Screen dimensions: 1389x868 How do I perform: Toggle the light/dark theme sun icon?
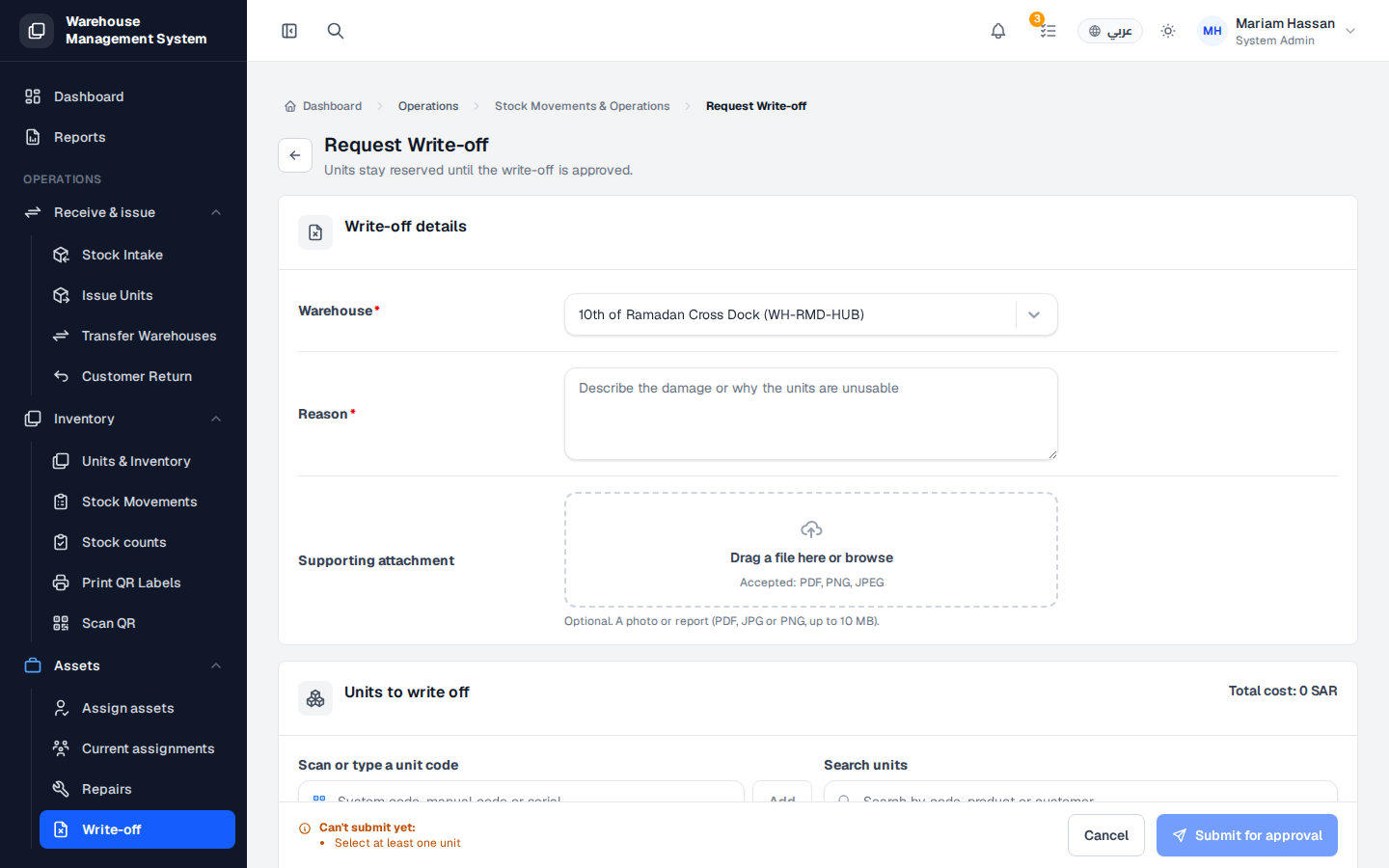coord(1168,31)
